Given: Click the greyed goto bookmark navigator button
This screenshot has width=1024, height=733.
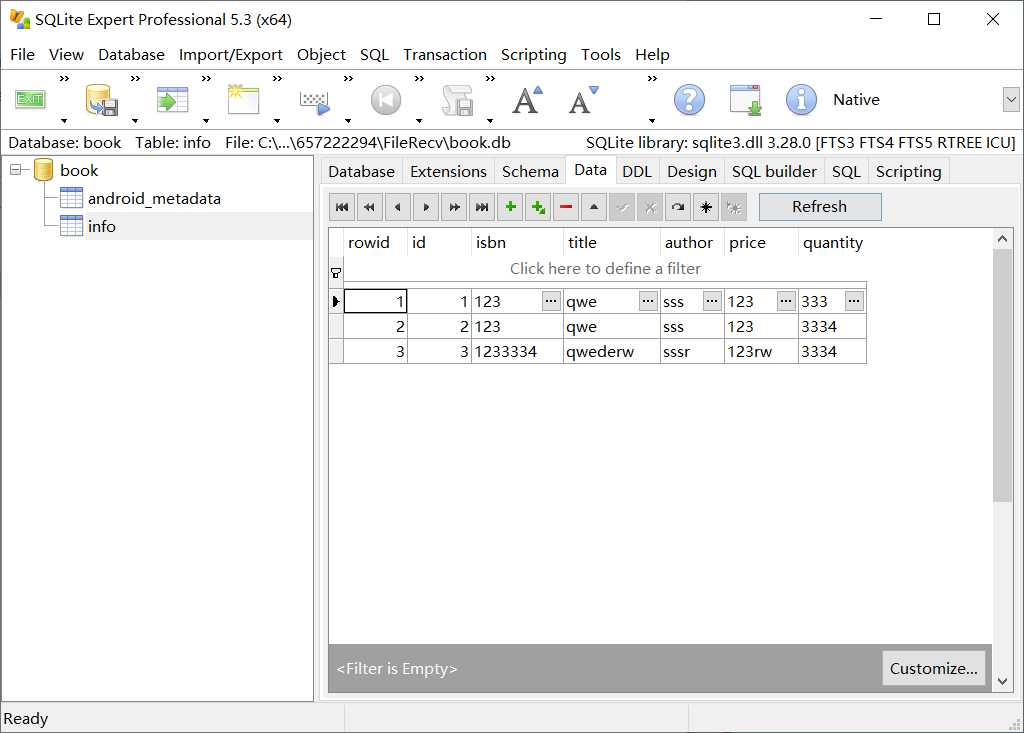Looking at the screenshot, I should [x=735, y=207].
